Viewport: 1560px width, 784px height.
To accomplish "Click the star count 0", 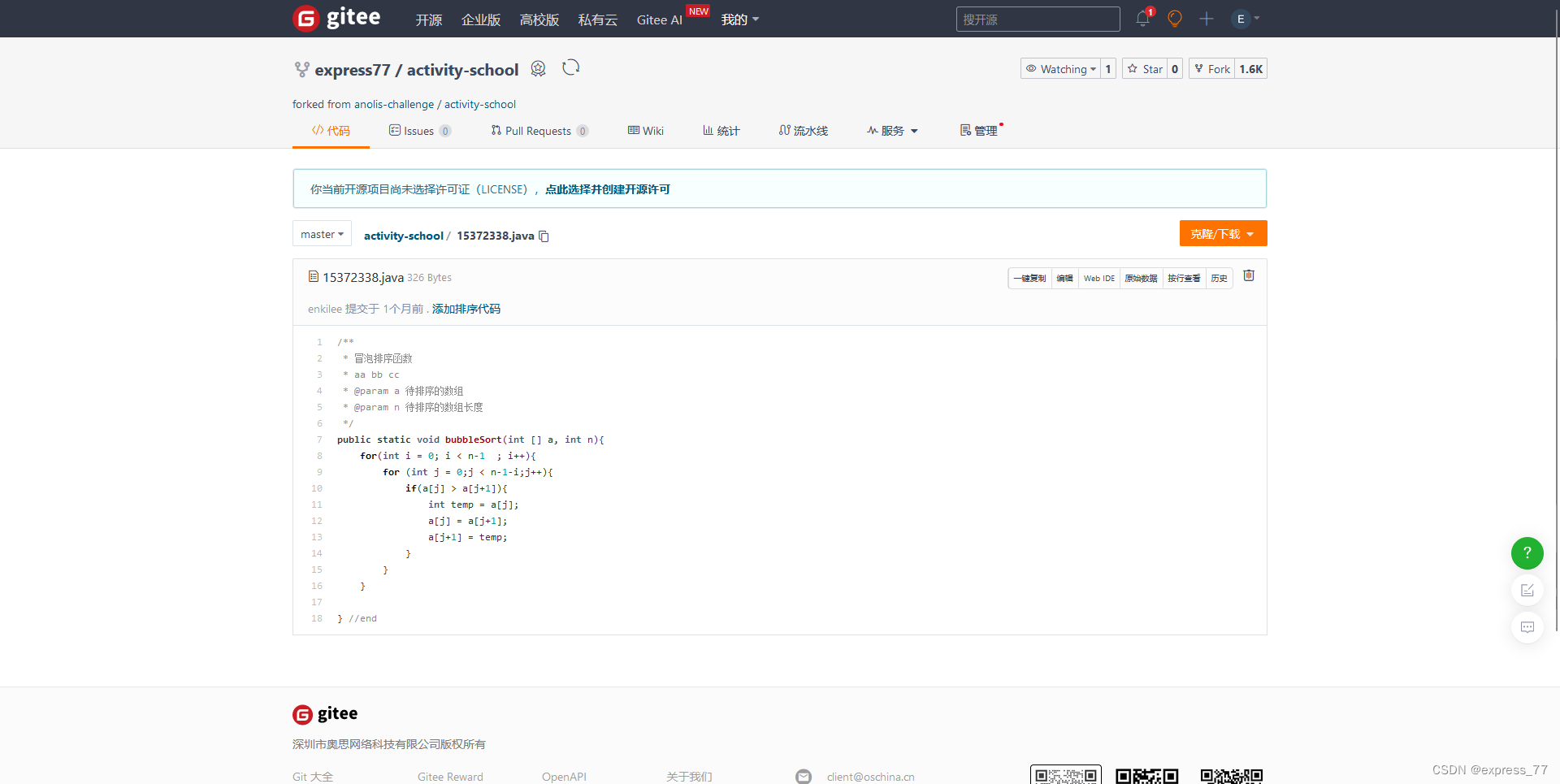I will point(1175,69).
